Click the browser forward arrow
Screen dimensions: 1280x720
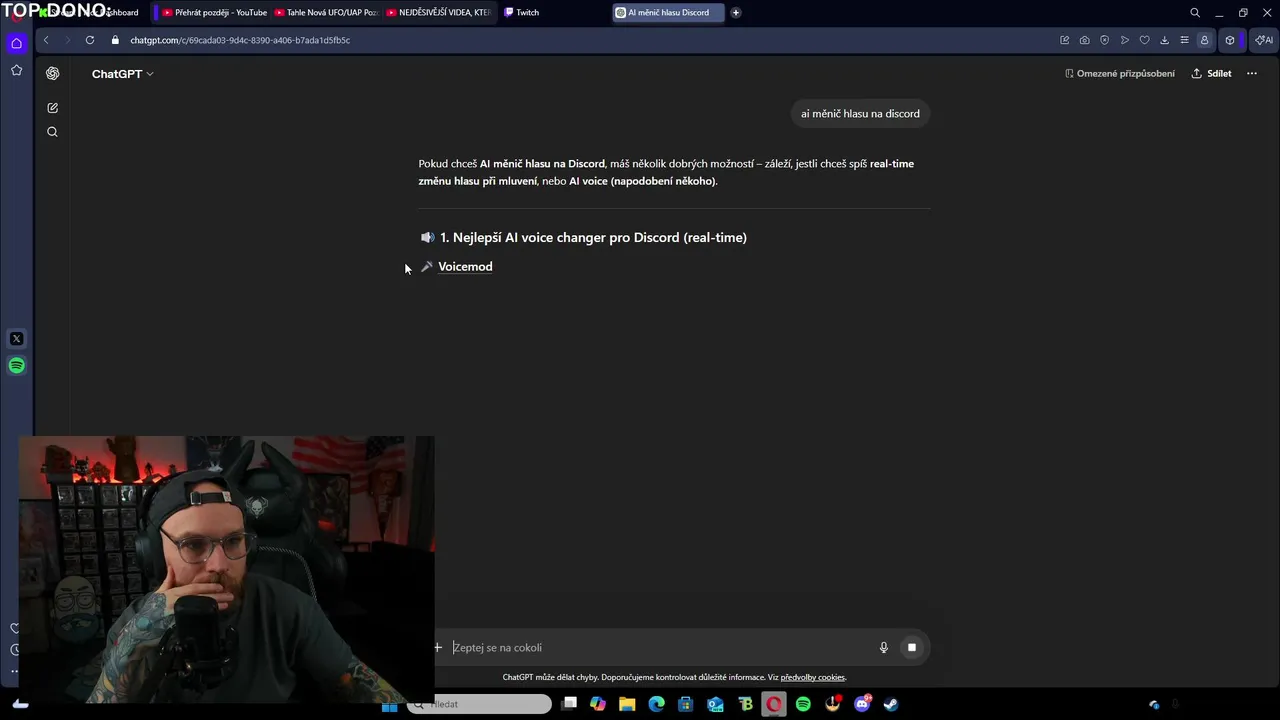[x=67, y=40]
